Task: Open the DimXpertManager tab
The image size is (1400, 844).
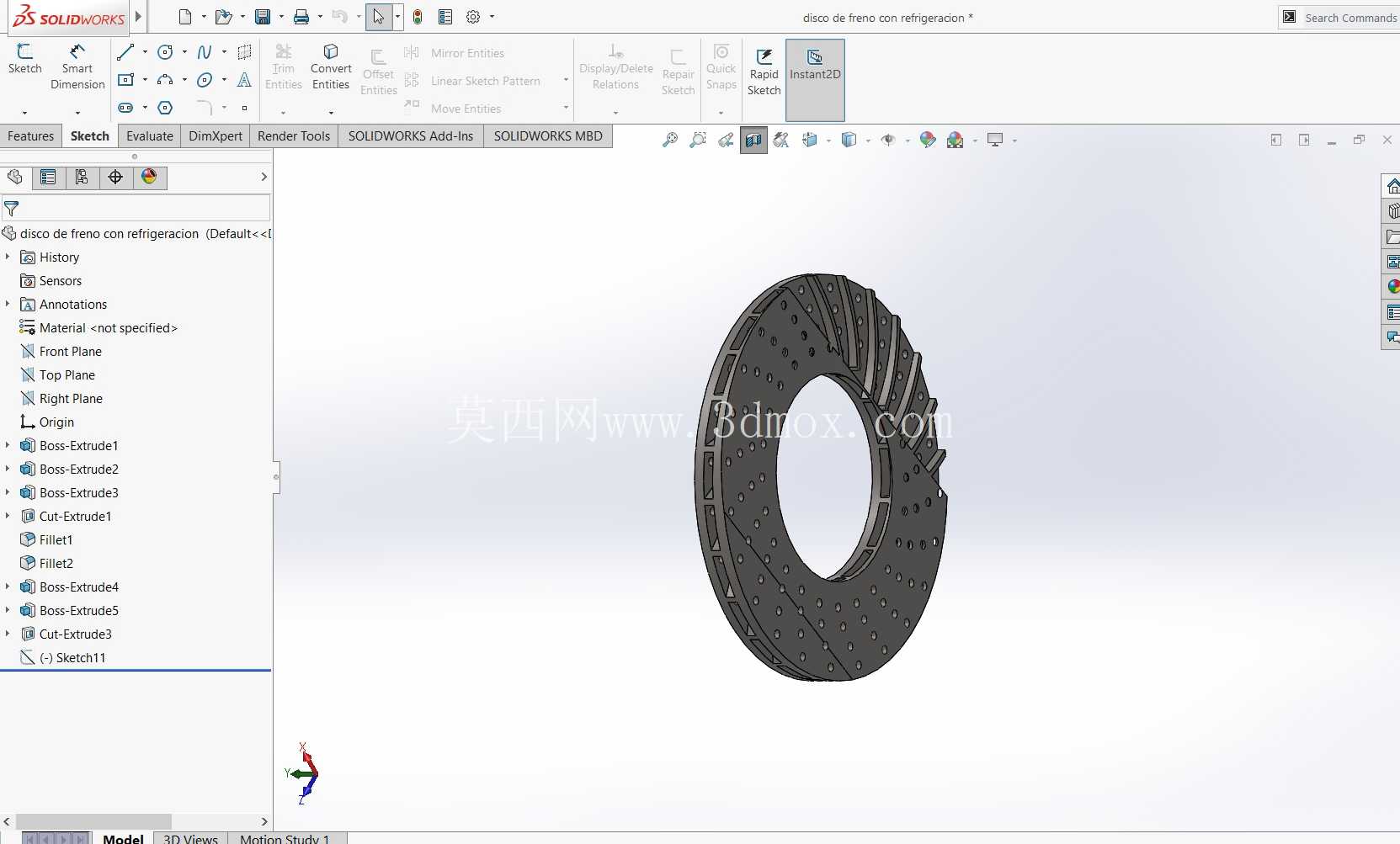Action: pyautogui.click(x=115, y=177)
